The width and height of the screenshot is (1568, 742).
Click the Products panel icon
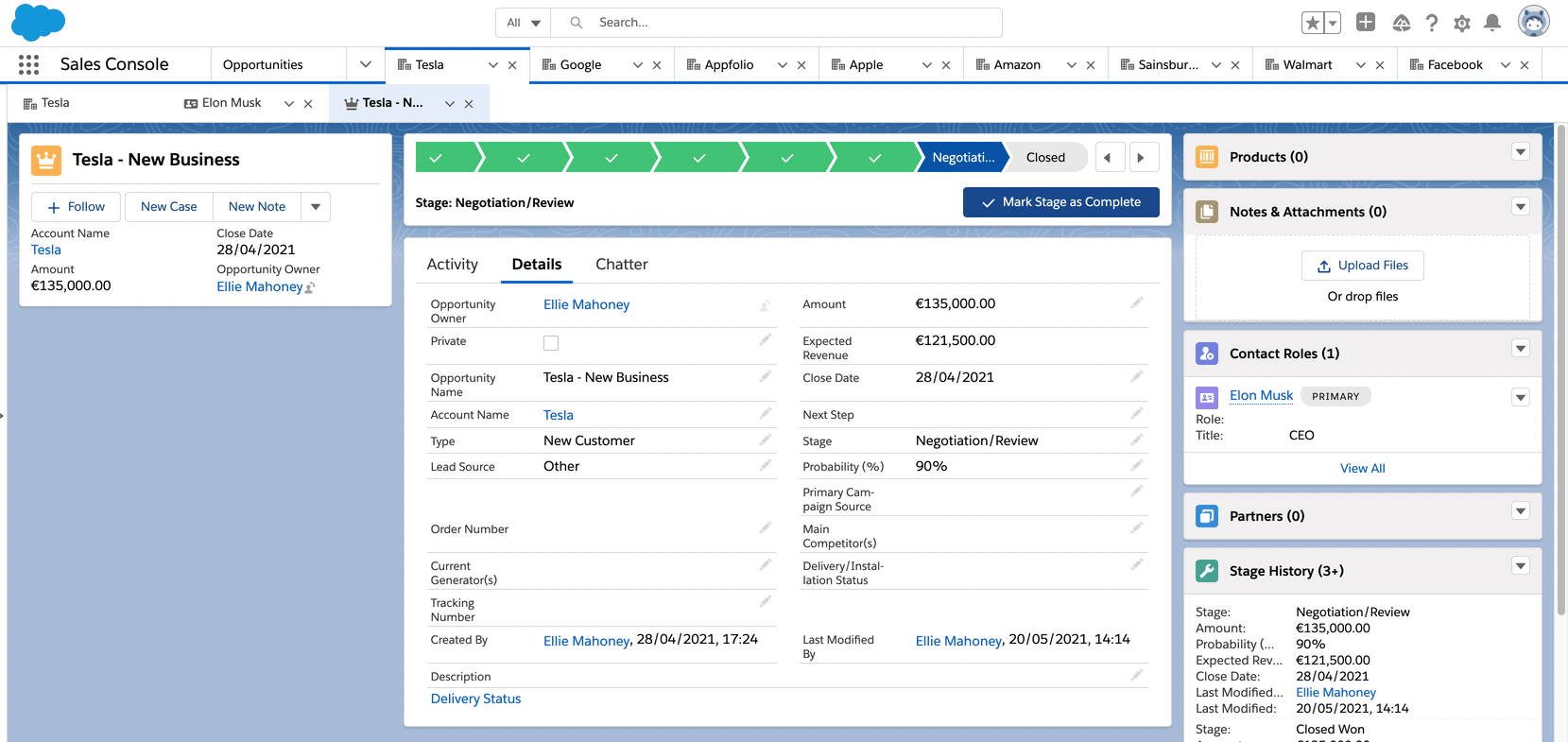pos(1207,157)
